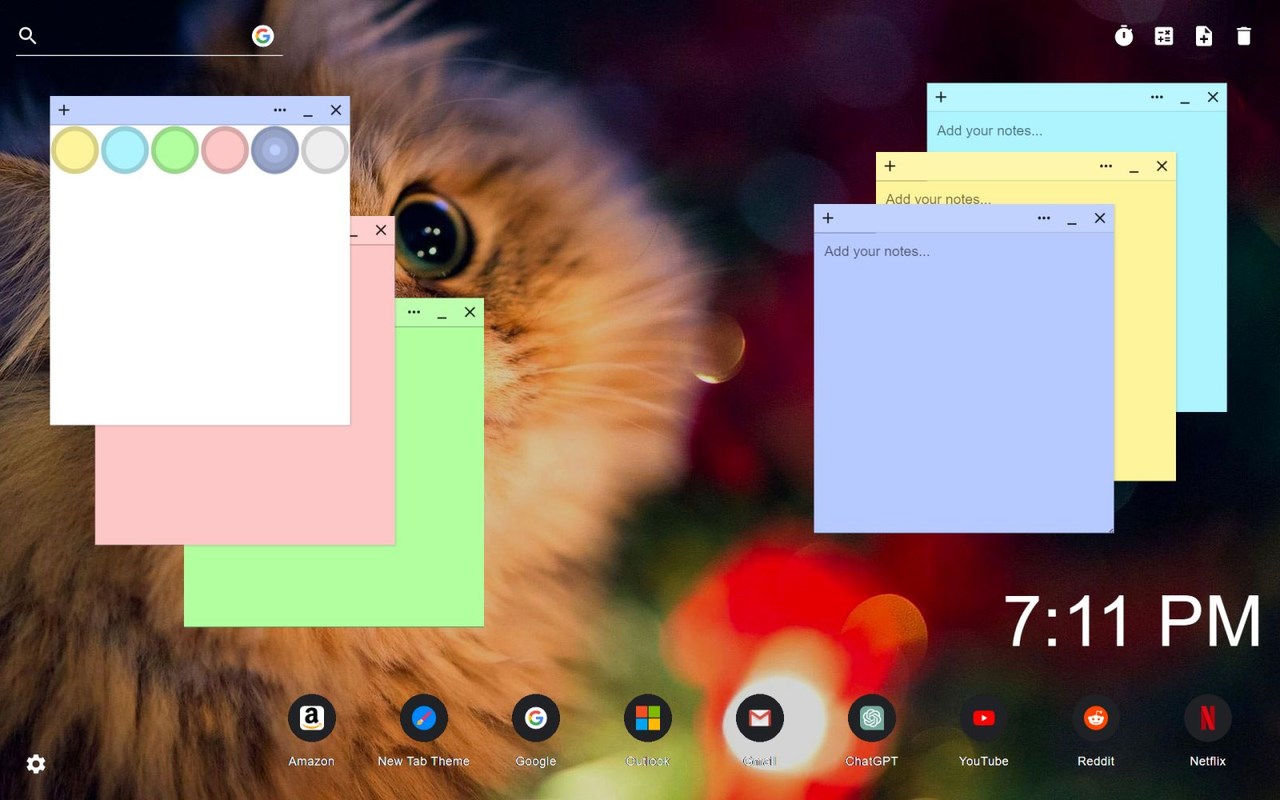Click into the yellow note's text area
The width and height of the screenshot is (1280, 800).
[1025, 193]
